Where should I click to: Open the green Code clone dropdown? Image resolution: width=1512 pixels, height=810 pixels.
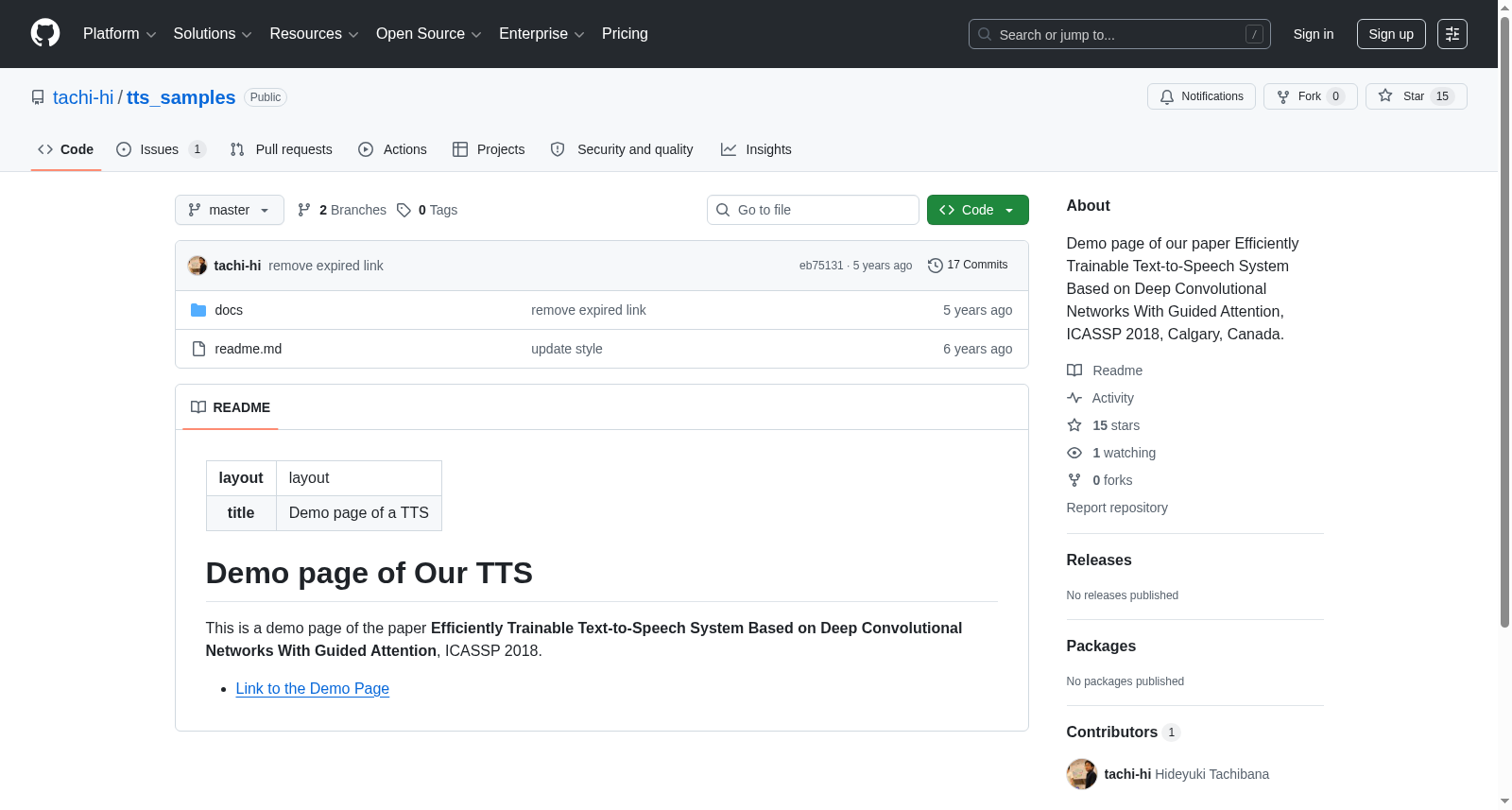977,210
